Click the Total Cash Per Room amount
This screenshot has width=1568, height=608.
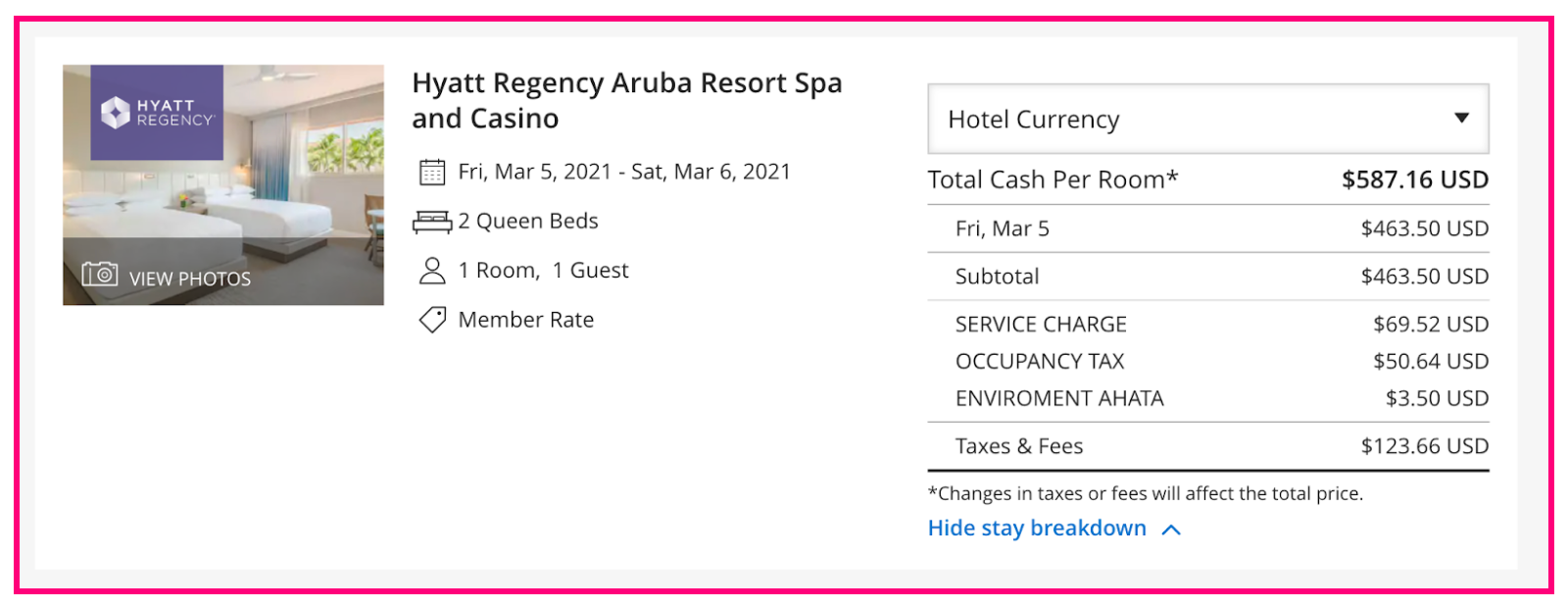[x=1415, y=179]
